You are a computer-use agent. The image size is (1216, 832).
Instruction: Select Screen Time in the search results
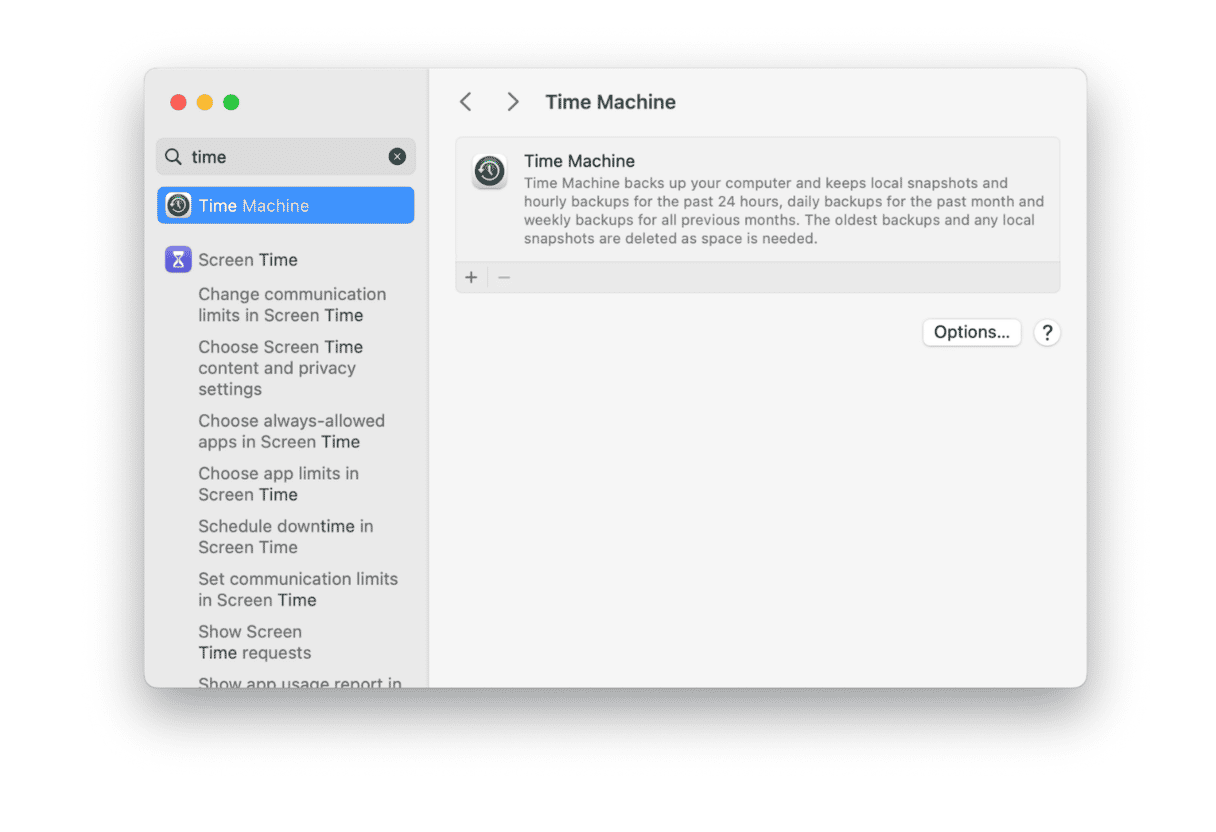coord(248,260)
